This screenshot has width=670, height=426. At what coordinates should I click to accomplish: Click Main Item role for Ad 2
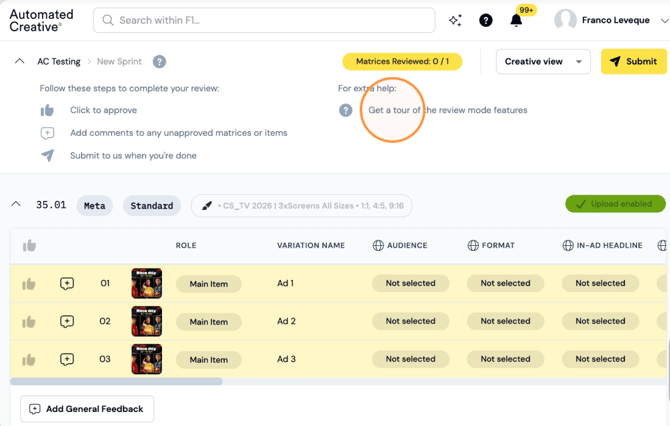click(209, 322)
